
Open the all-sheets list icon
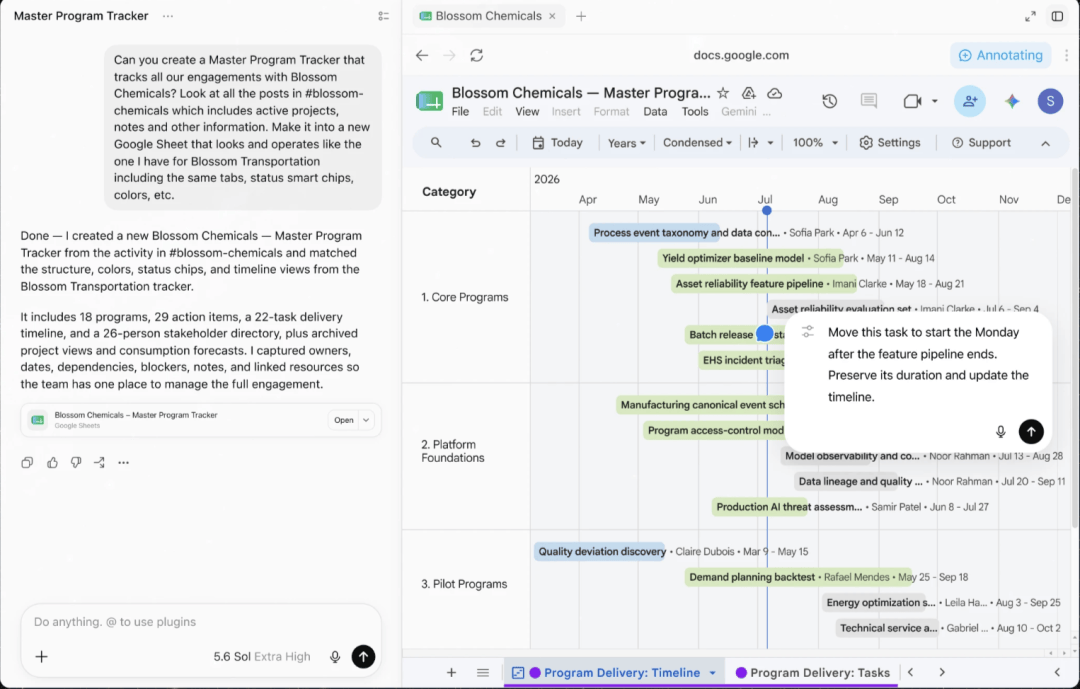click(x=483, y=672)
